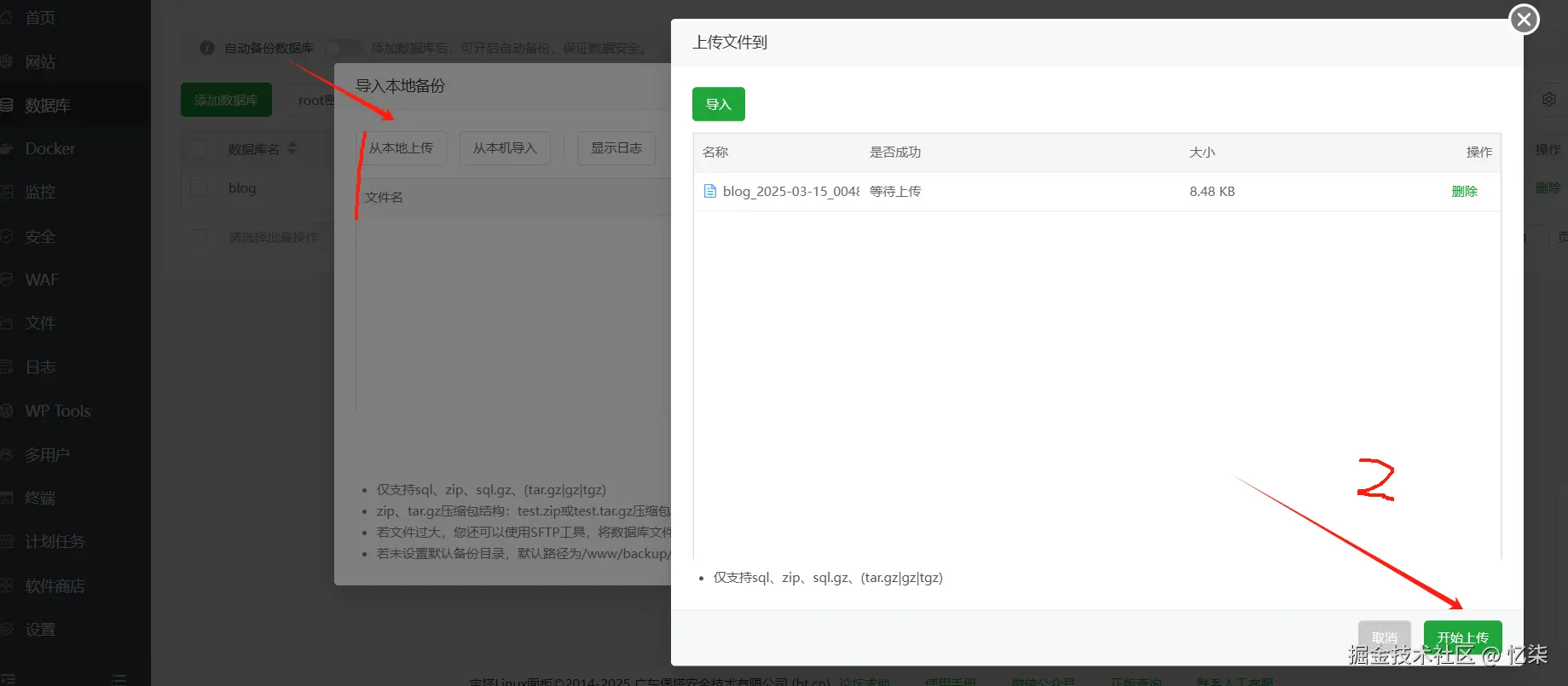This screenshot has height=686, width=1568.
Task: Check the select-all checkbox in database table header
Action: (x=198, y=148)
